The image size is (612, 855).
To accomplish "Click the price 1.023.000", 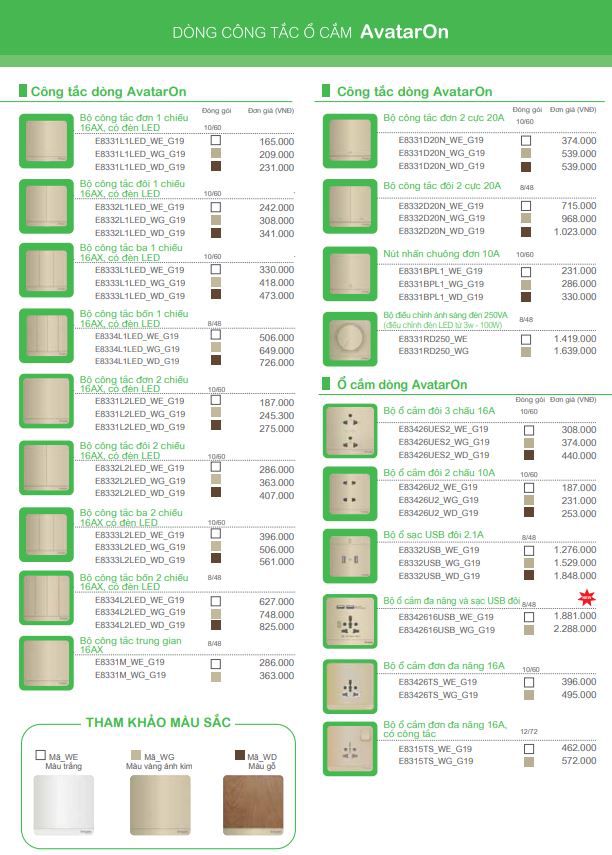I will [575, 232].
